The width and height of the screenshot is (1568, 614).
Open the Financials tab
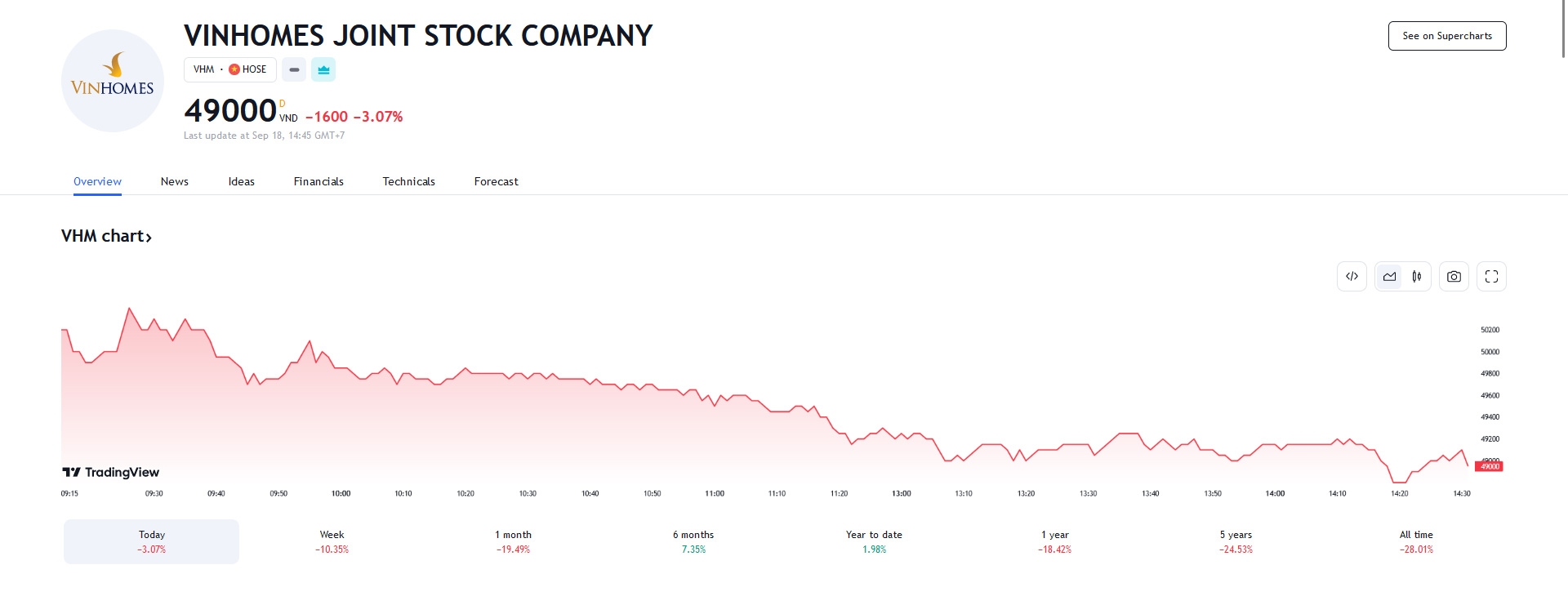point(318,181)
